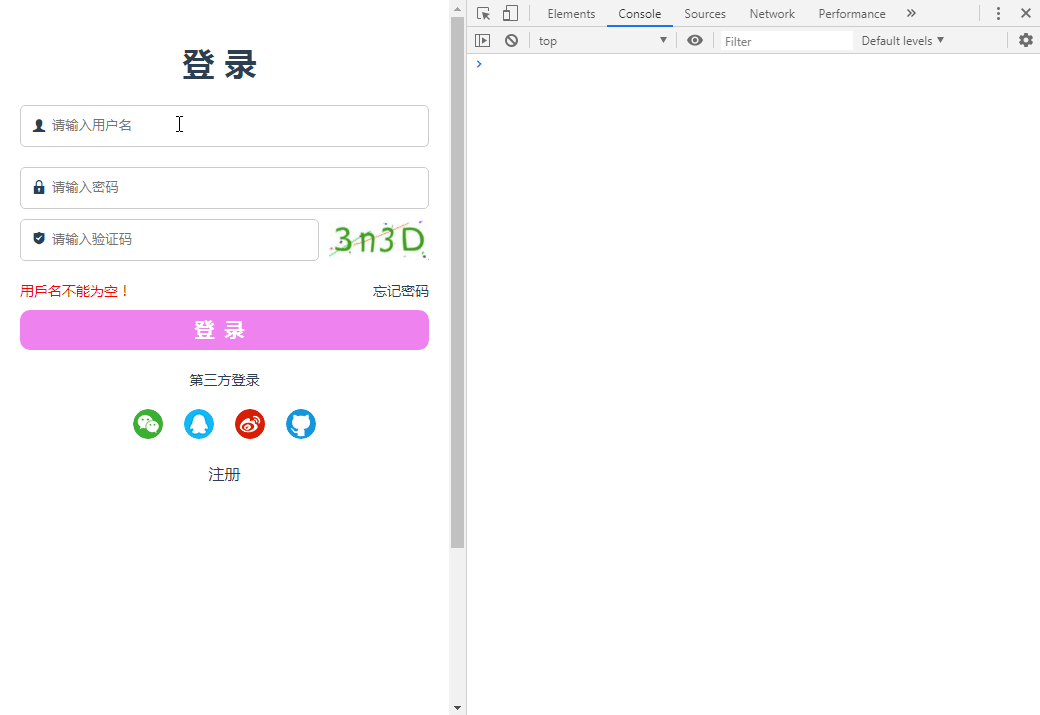Select the GitHub third-party login icon
Viewport: 1040px width, 715px height.
click(x=300, y=424)
